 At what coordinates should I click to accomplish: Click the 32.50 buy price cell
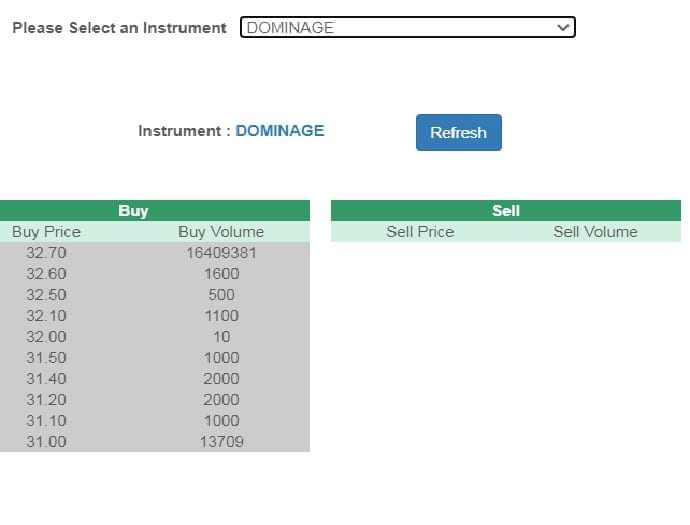[x=46, y=295]
